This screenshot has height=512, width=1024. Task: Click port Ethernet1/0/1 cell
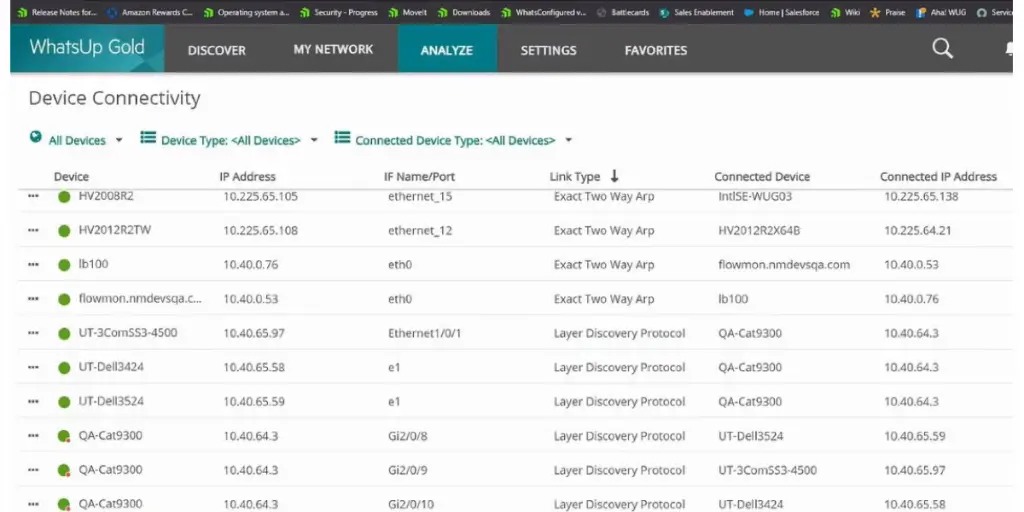click(424, 333)
